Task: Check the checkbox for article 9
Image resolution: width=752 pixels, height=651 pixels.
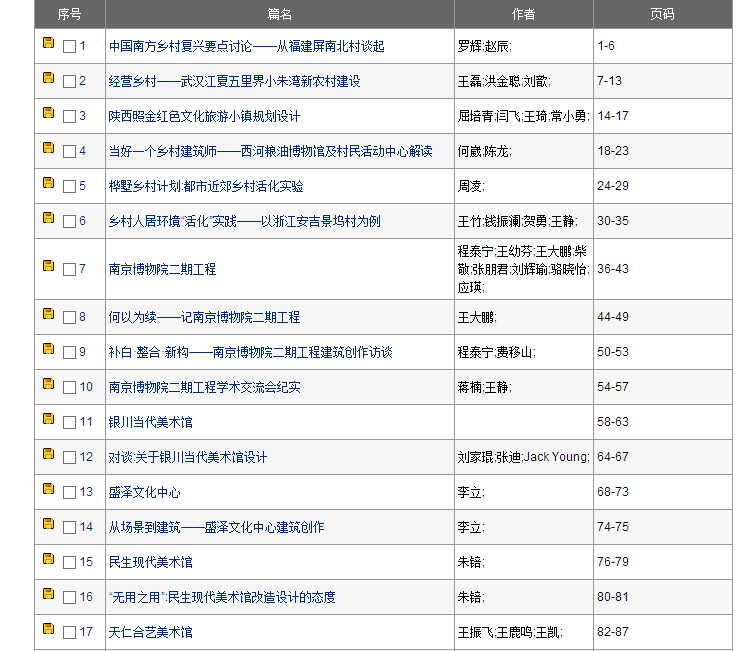Action: tap(70, 353)
